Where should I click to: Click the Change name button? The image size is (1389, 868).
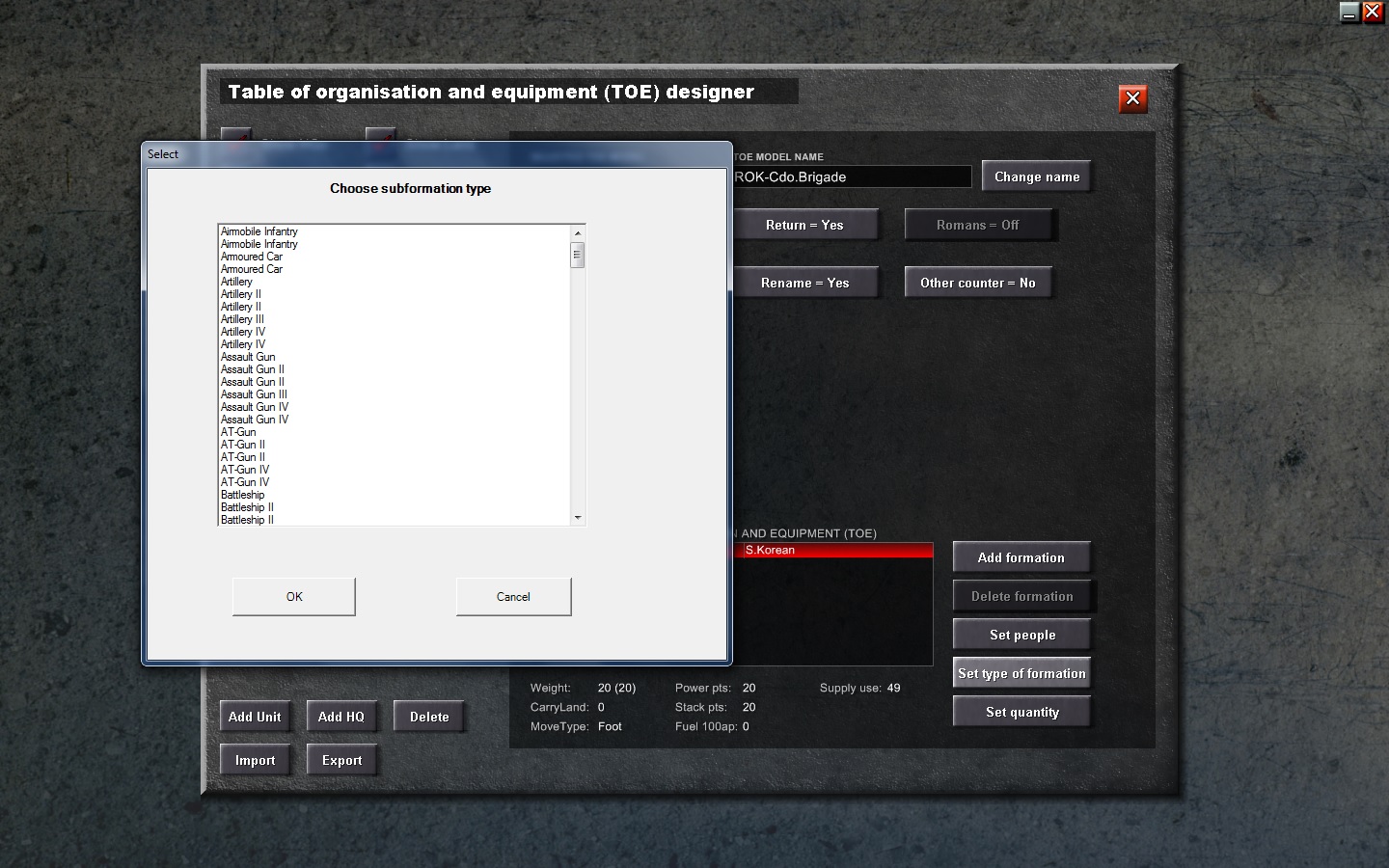[1037, 176]
